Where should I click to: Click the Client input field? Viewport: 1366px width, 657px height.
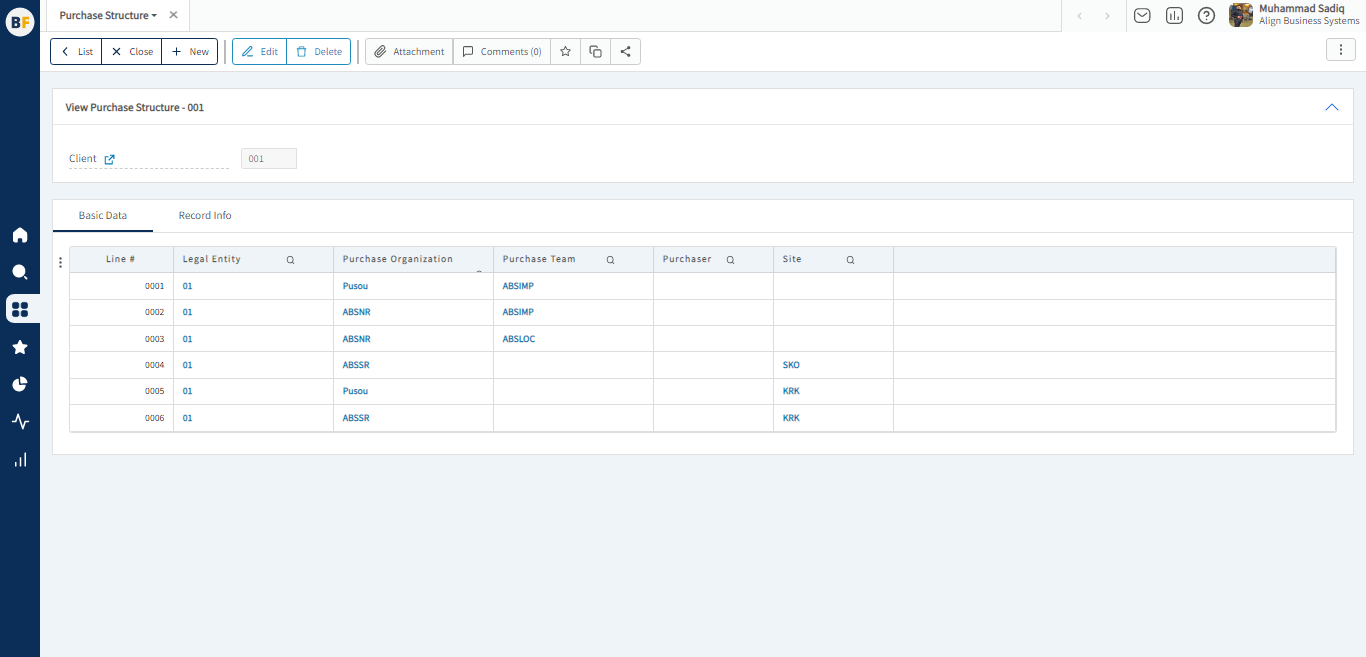(x=269, y=159)
